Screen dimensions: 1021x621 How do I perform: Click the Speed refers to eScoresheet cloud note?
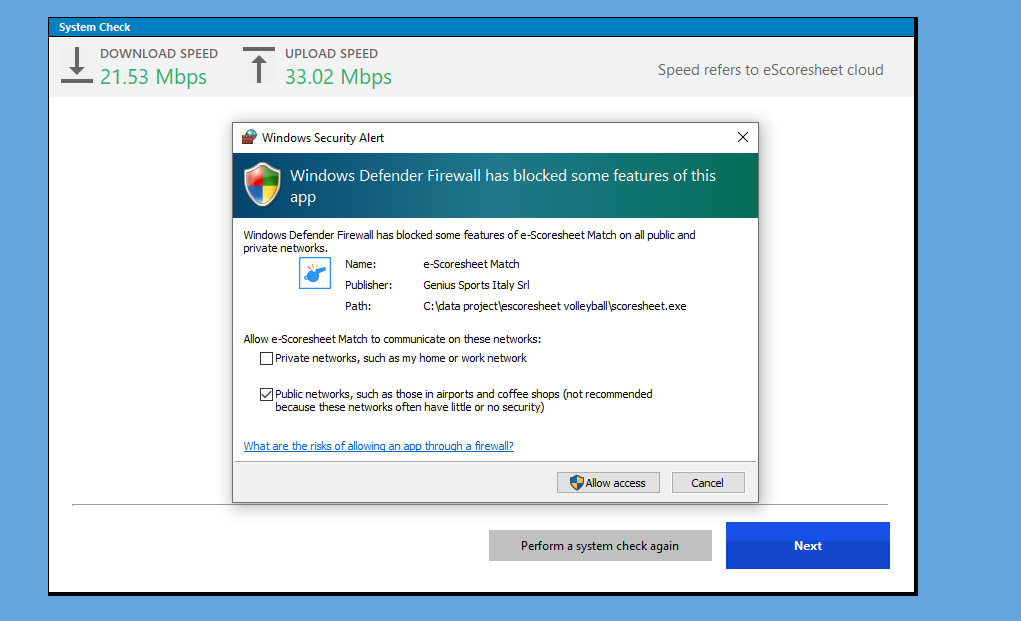[x=770, y=70]
